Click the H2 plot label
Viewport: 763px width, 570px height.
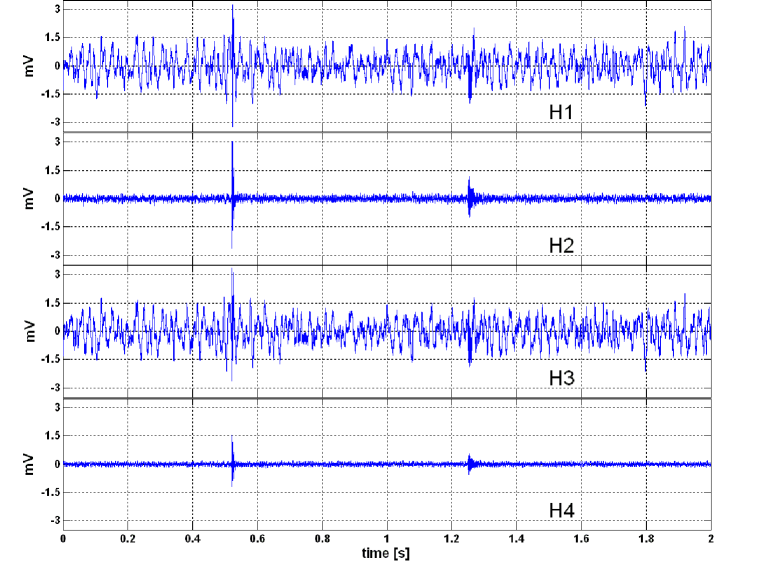click(x=562, y=245)
